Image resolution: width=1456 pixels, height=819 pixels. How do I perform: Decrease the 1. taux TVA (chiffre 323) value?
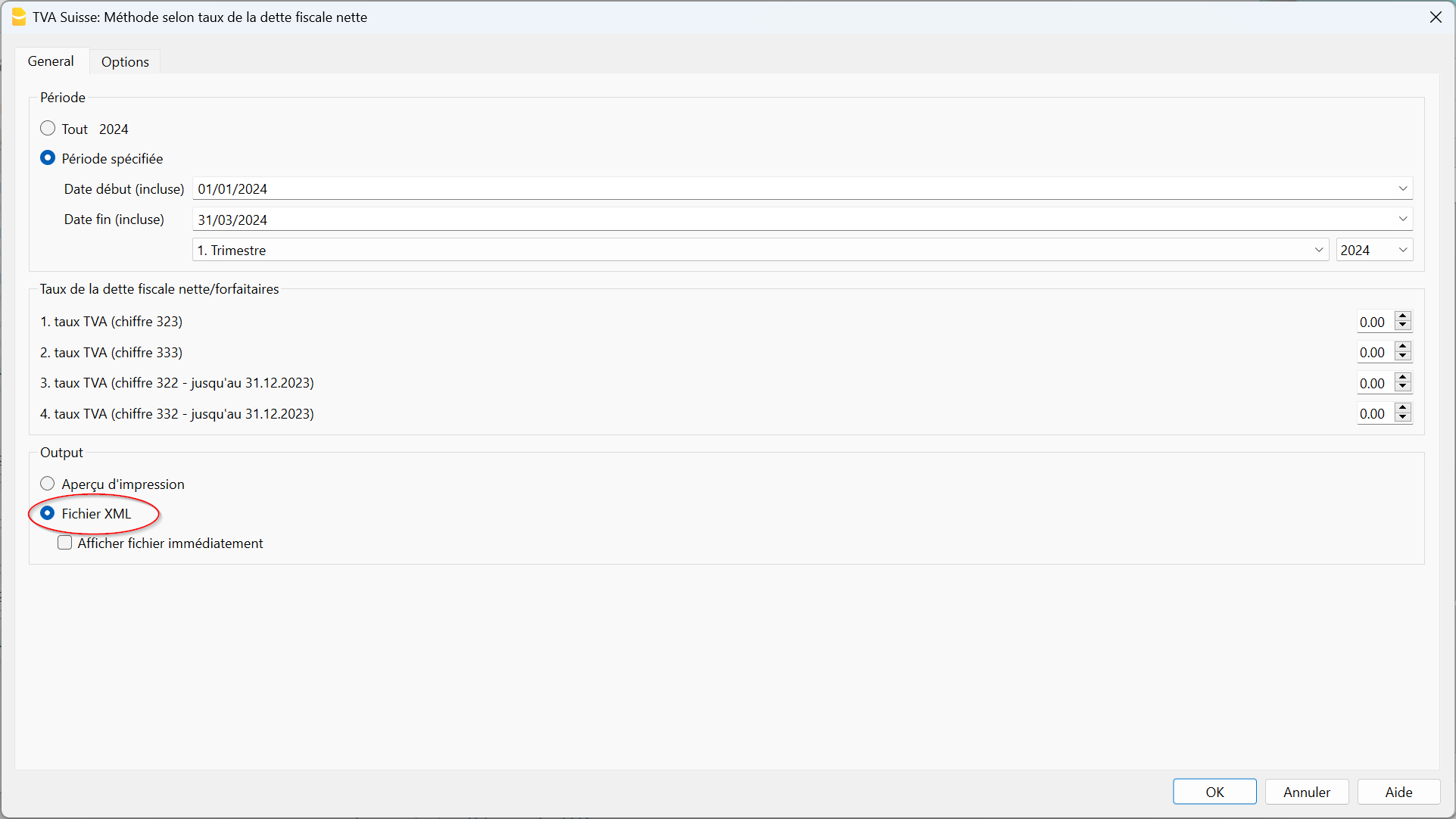(1403, 326)
